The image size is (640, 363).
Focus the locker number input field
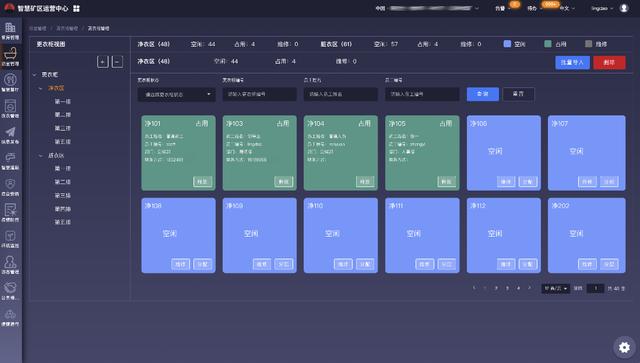click(x=259, y=94)
